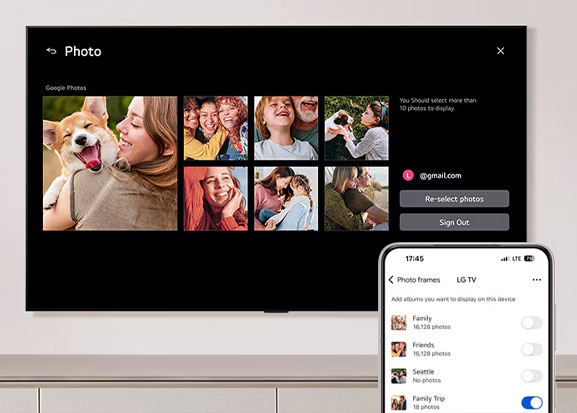Tap the Family album thumbnail
The image size is (577, 413).
coord(399,322)
